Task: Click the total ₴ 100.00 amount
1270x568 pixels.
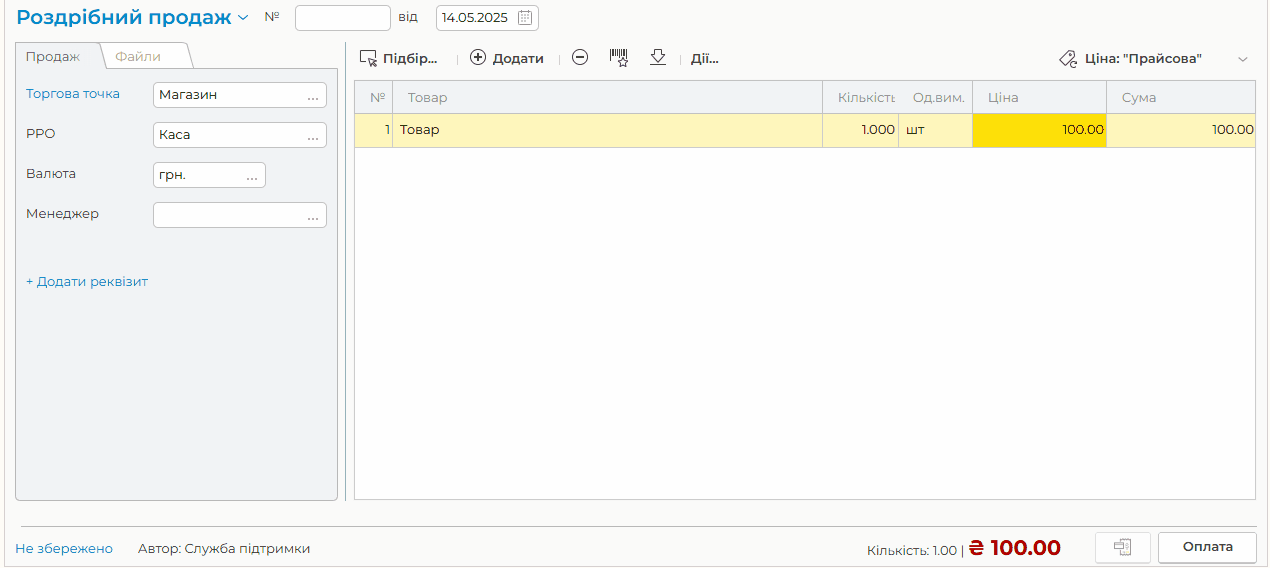Action: [x=1015, y=548]
